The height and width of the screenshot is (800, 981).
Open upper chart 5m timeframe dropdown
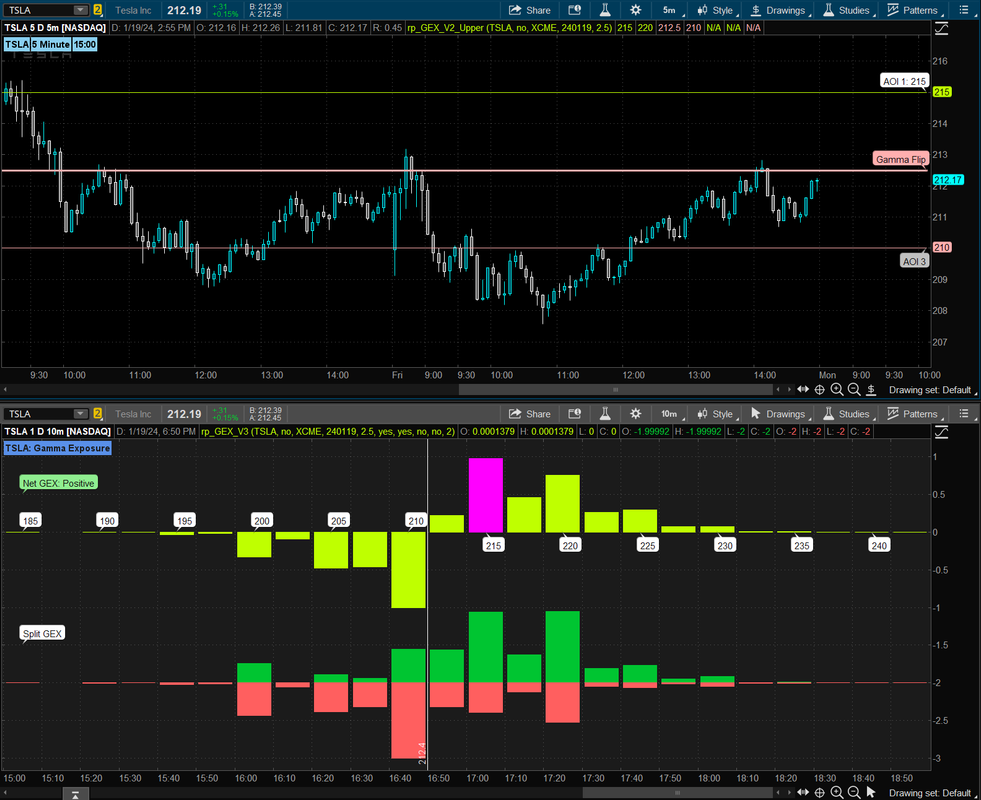pyautogui.click(x=672, y=10)
